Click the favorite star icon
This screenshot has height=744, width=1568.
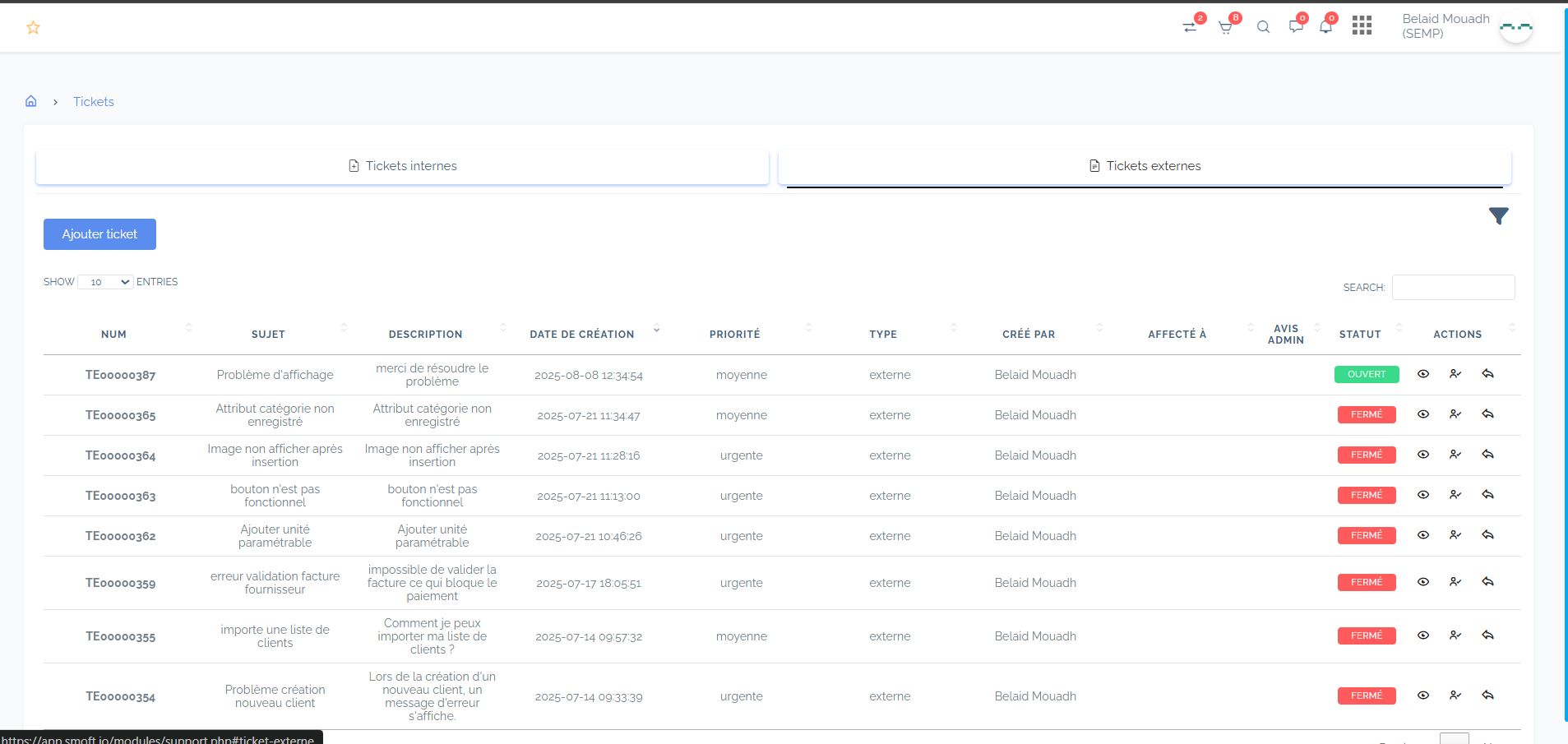[x=33, y=28]
